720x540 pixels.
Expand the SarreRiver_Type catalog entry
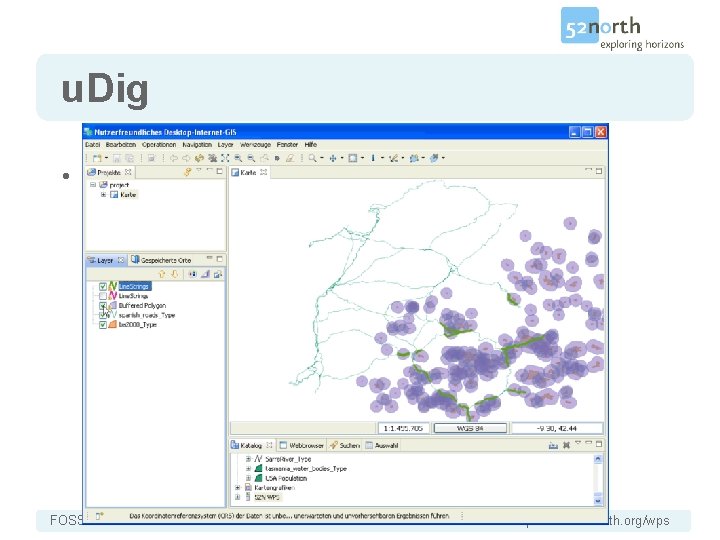click(248, 459)
